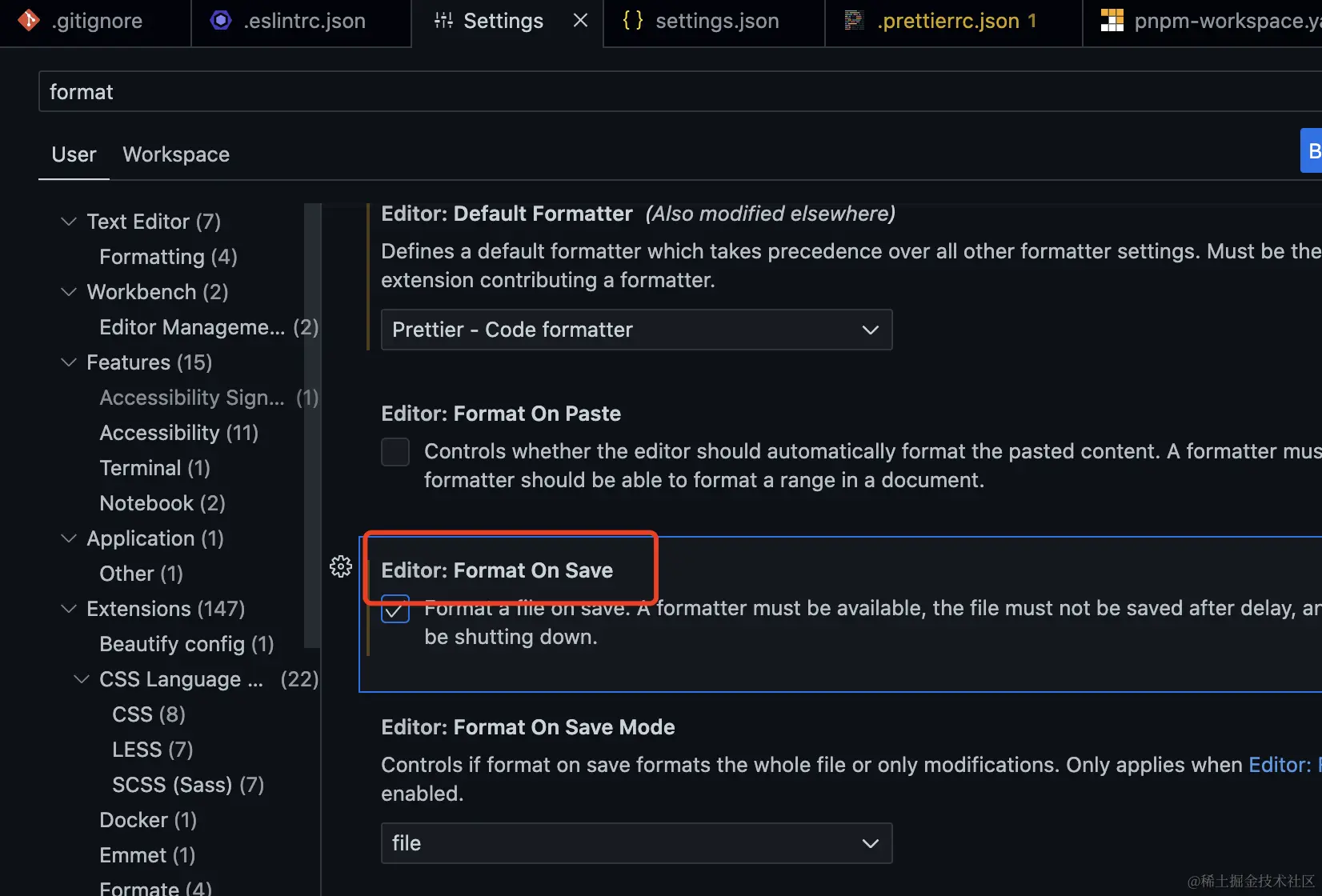Collapse the CSS Language tree group
This screenshot has width=1322, height=896.
pyautogui.click(x=82, y=679)
